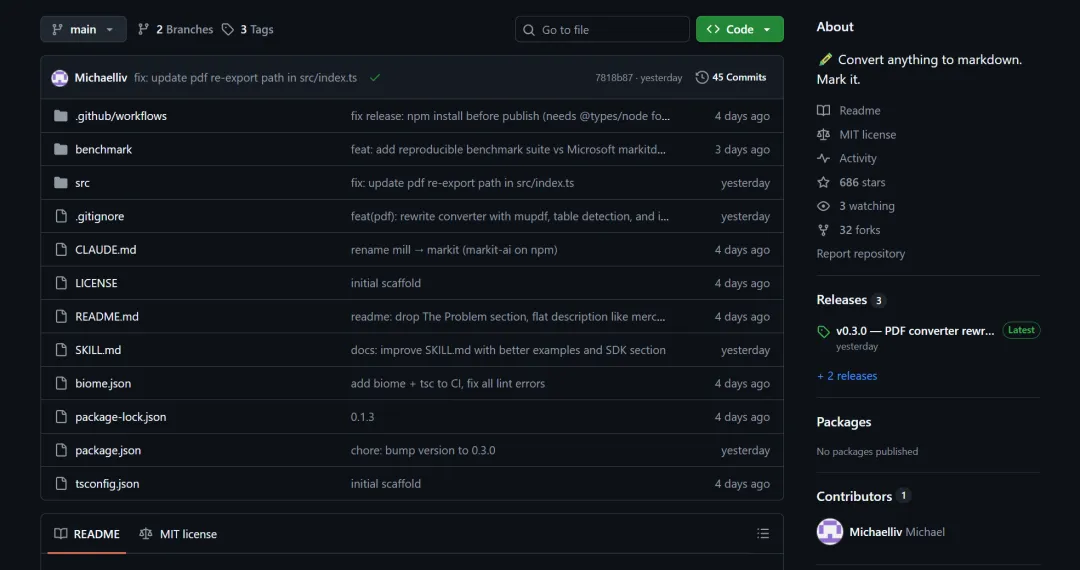1080x570 pixels.
Task: View the 686 stars list
Action: pyautogui.click(x=861, y=182)
